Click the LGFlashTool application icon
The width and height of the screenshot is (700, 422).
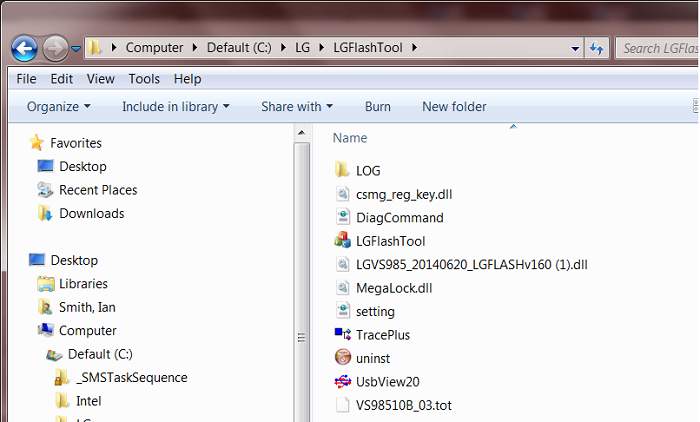pyautogui.click(x=342, y=241)
